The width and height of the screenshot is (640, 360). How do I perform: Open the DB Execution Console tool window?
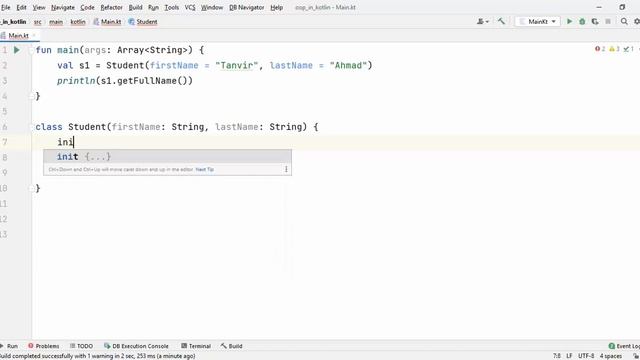click(x=136, y=346)
